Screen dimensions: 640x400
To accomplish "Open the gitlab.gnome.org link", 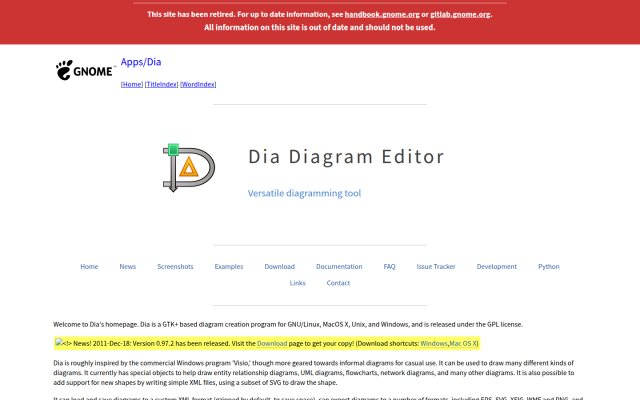I will [x=460, y=14].
